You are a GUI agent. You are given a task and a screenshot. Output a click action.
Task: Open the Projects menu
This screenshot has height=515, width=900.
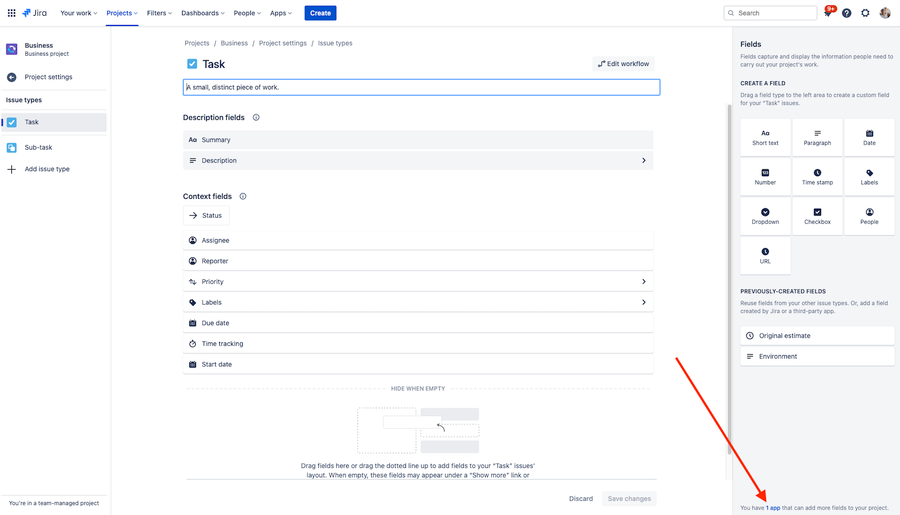(122, 13)
